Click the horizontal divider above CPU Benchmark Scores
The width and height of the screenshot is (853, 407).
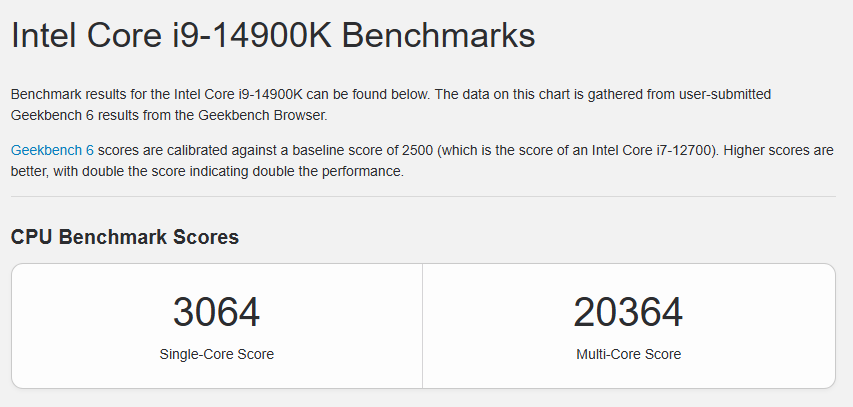423,196
